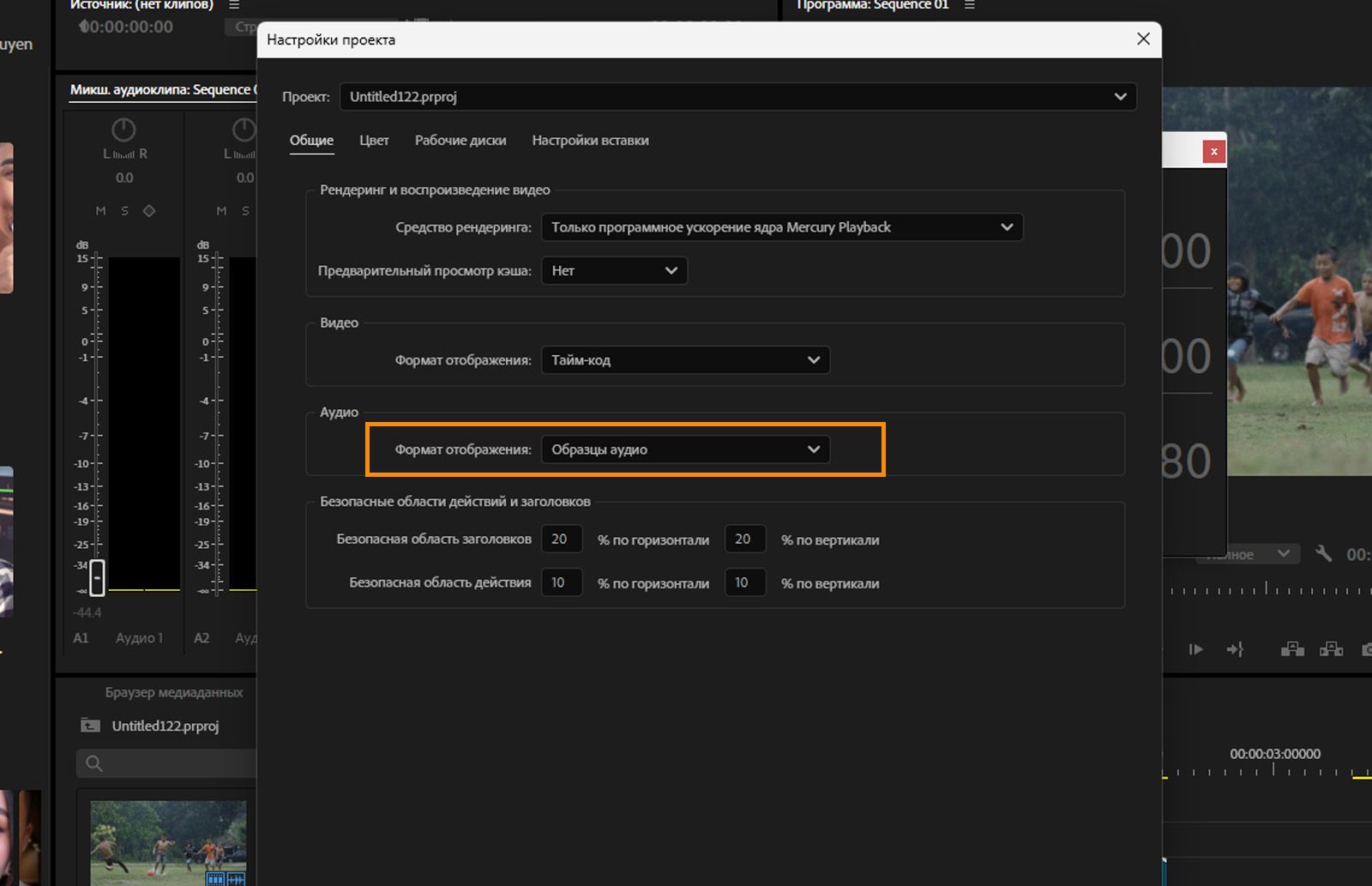Click the title safe area horizontal percent field
This screenshot has height=886, width=1372.
pos(562,539)
